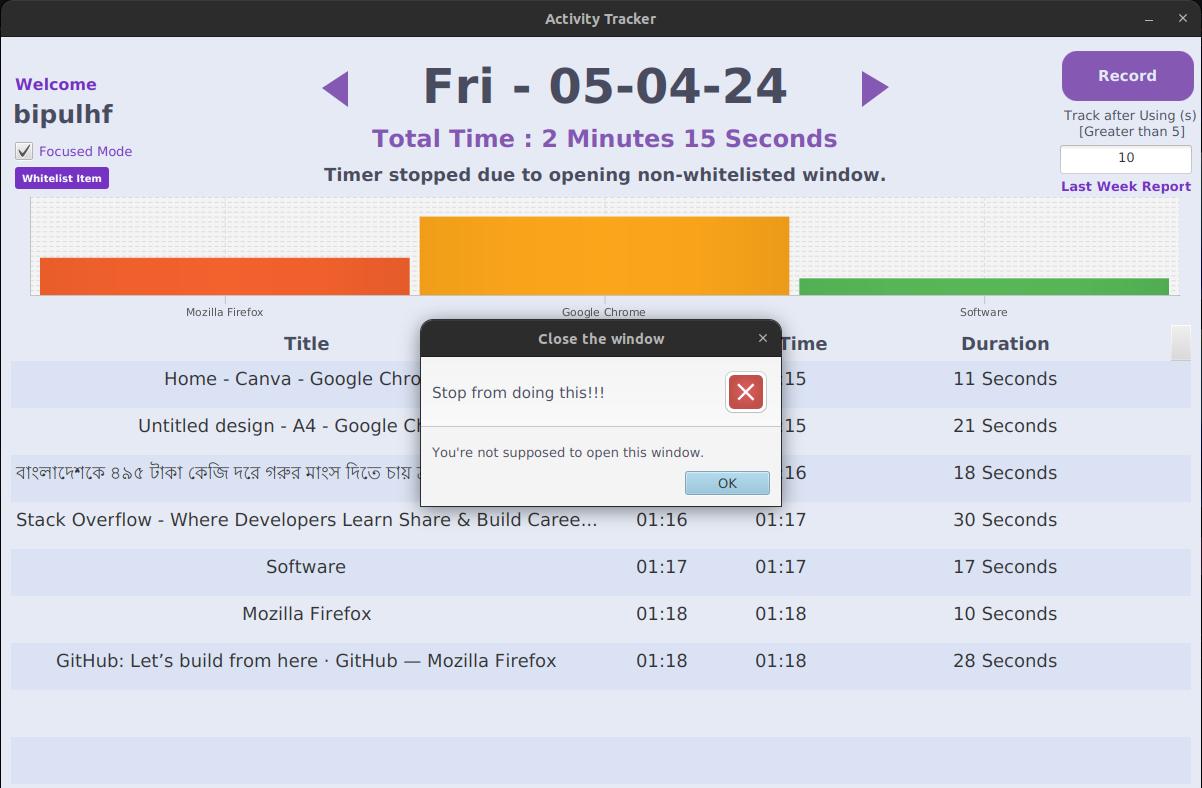
Task: Click the Total Time summary text
Action: 605,139
